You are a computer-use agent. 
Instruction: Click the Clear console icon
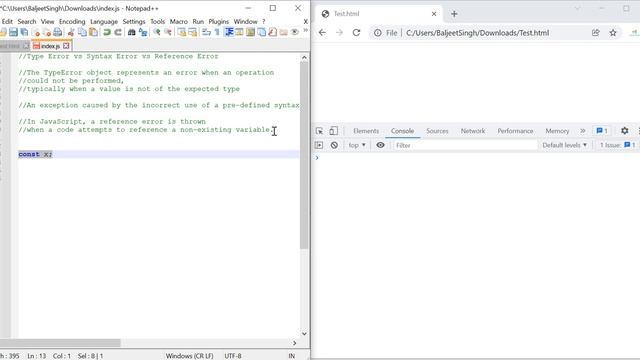tap(334, 145)
